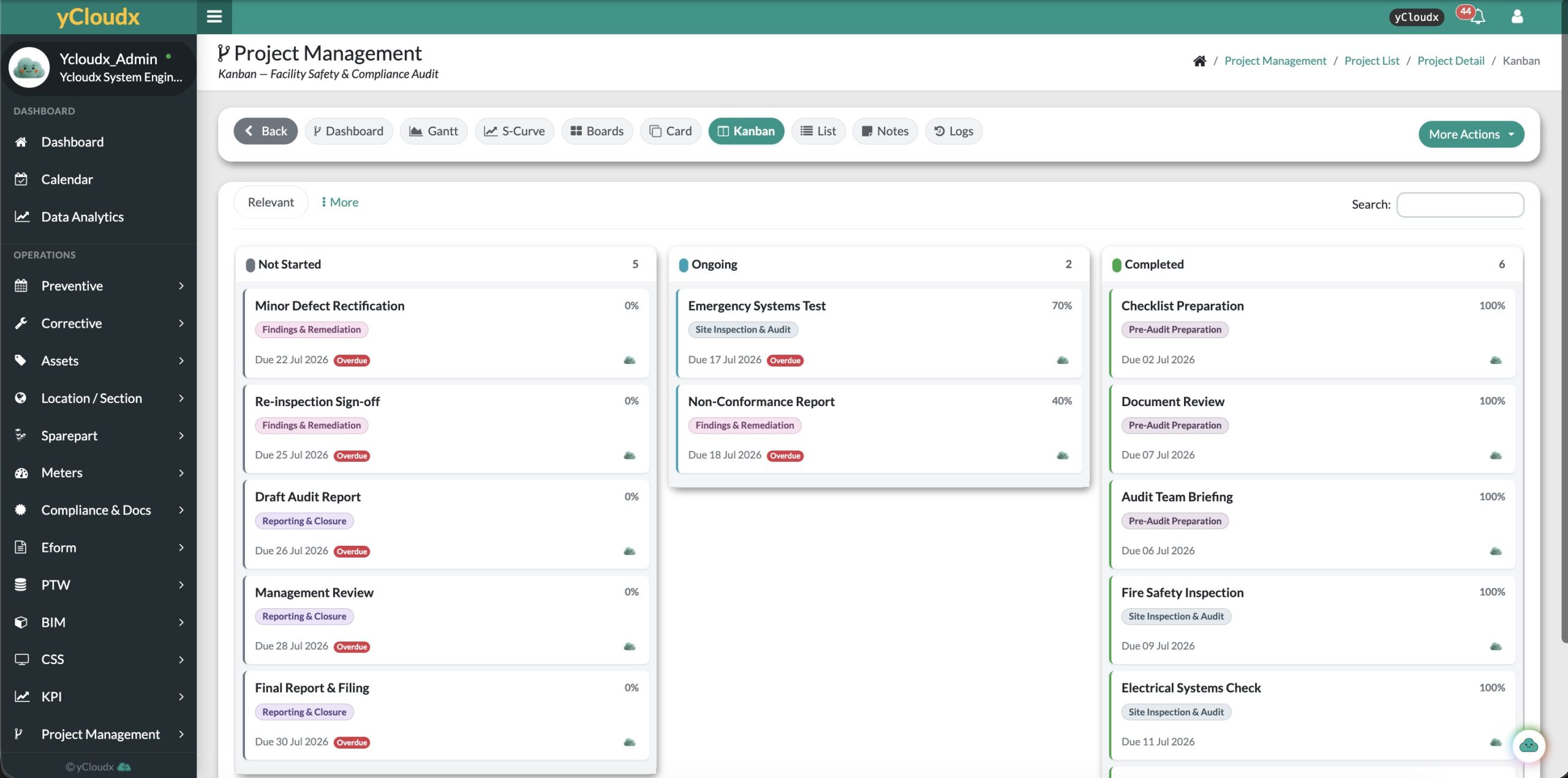Click the Relevant filter button
This screenshot has height=778, width=1568.
coord(271,202)
